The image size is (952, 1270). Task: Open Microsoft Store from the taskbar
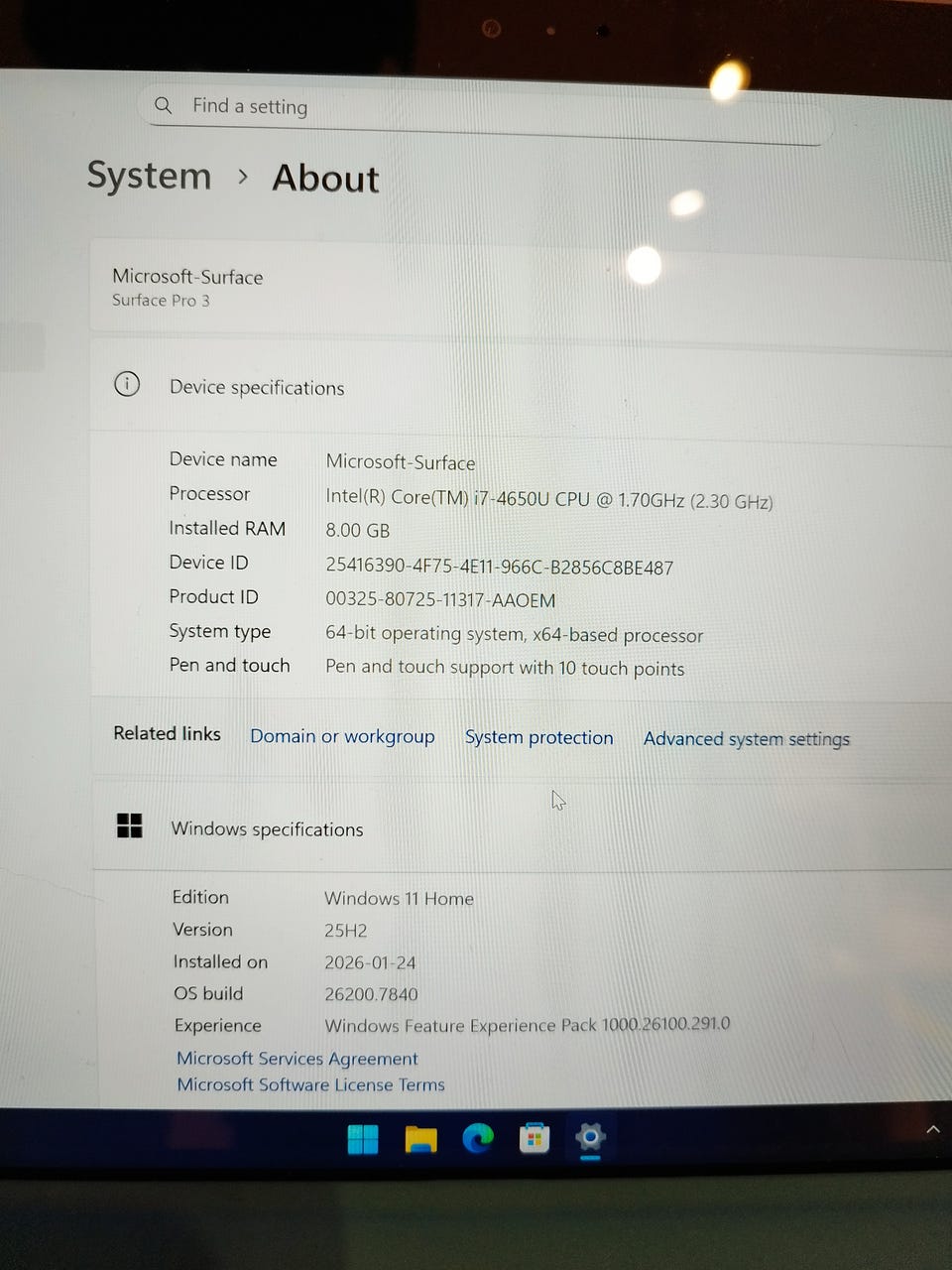click(x=535, y=1138)
